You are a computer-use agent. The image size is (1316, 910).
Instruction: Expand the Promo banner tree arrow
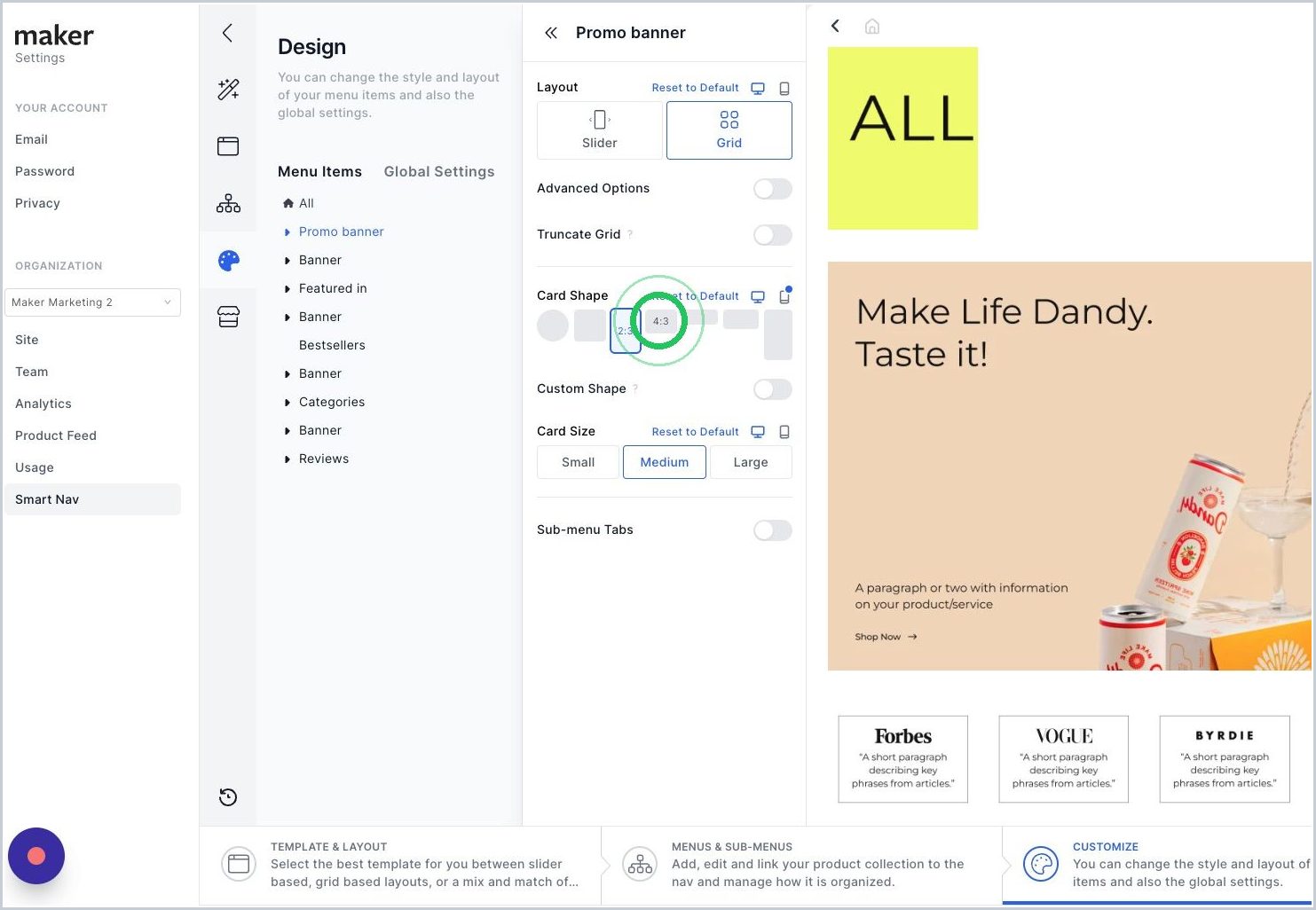pyautogui.click(x=287, y=232)
